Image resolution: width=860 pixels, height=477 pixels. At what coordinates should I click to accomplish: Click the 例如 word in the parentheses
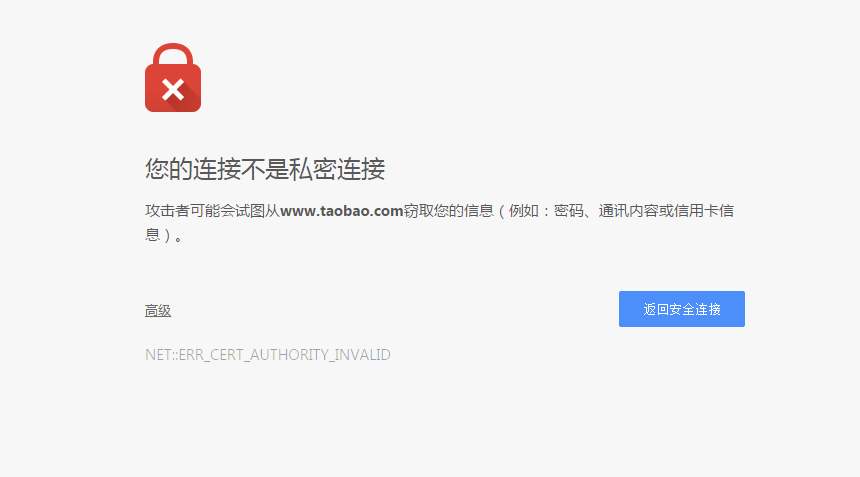coord(524,211)
